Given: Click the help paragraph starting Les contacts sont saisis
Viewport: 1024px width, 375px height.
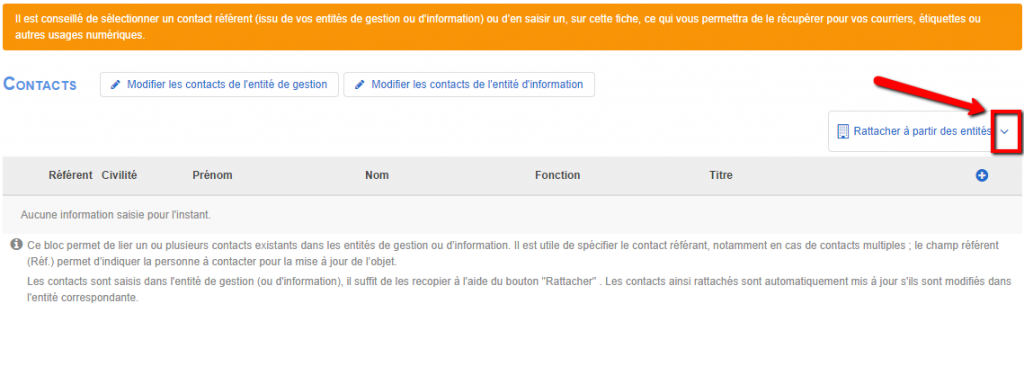Looking at the screenshot, I should click(519, 289).
